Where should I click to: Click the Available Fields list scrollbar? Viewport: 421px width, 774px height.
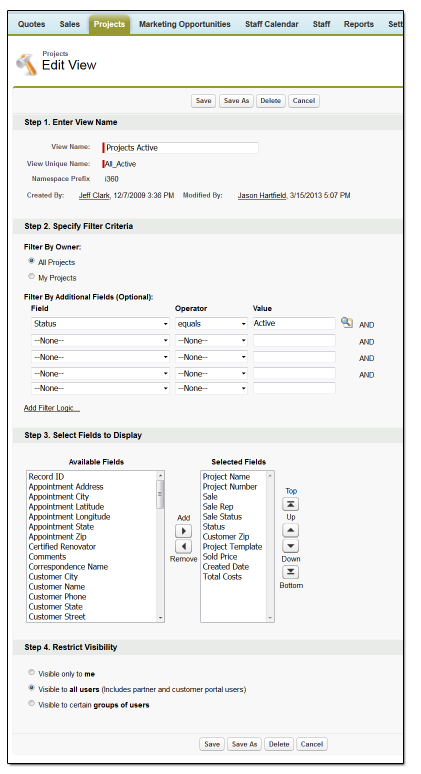pos(160,546)
